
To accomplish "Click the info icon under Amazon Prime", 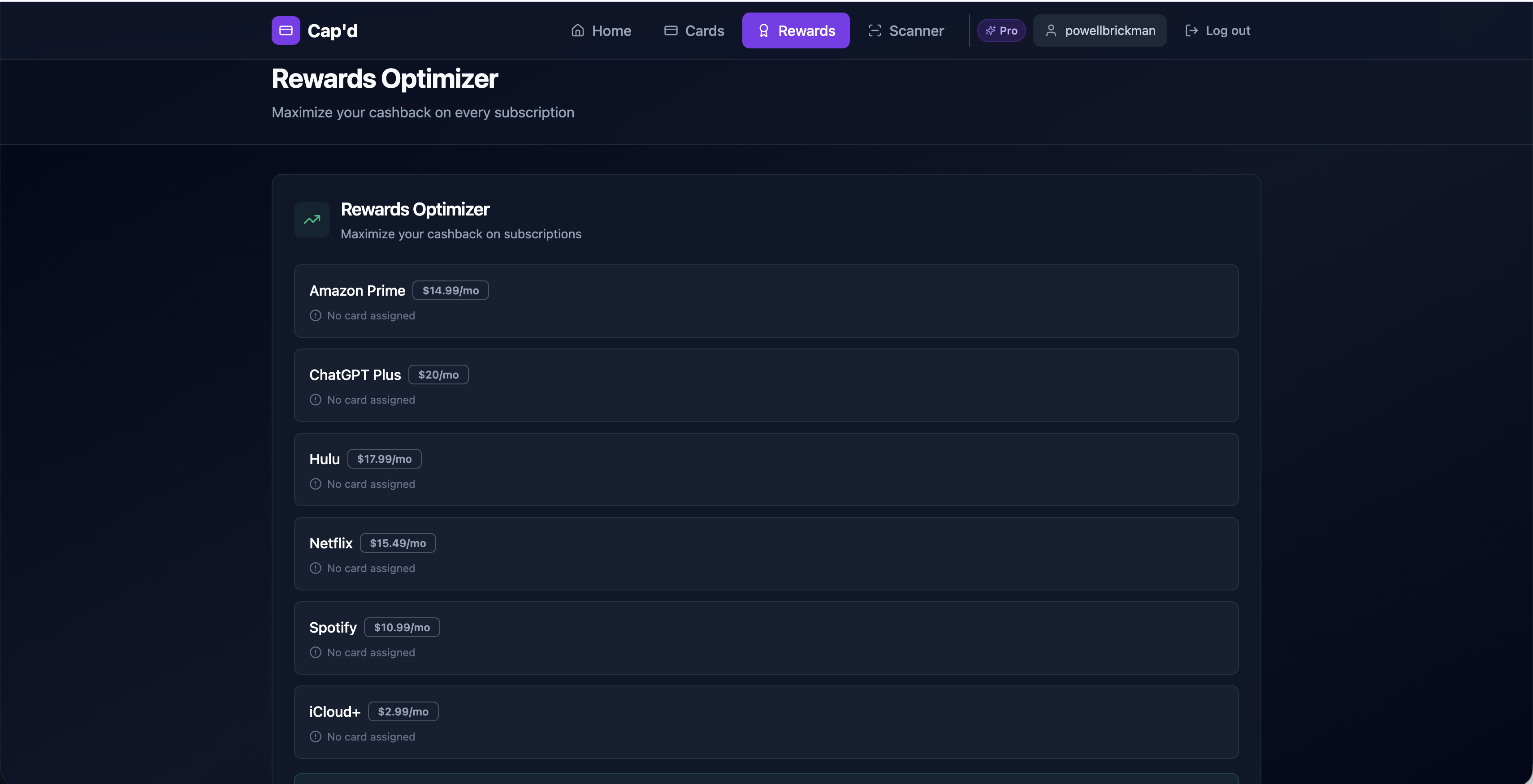I will click(316, 315).
